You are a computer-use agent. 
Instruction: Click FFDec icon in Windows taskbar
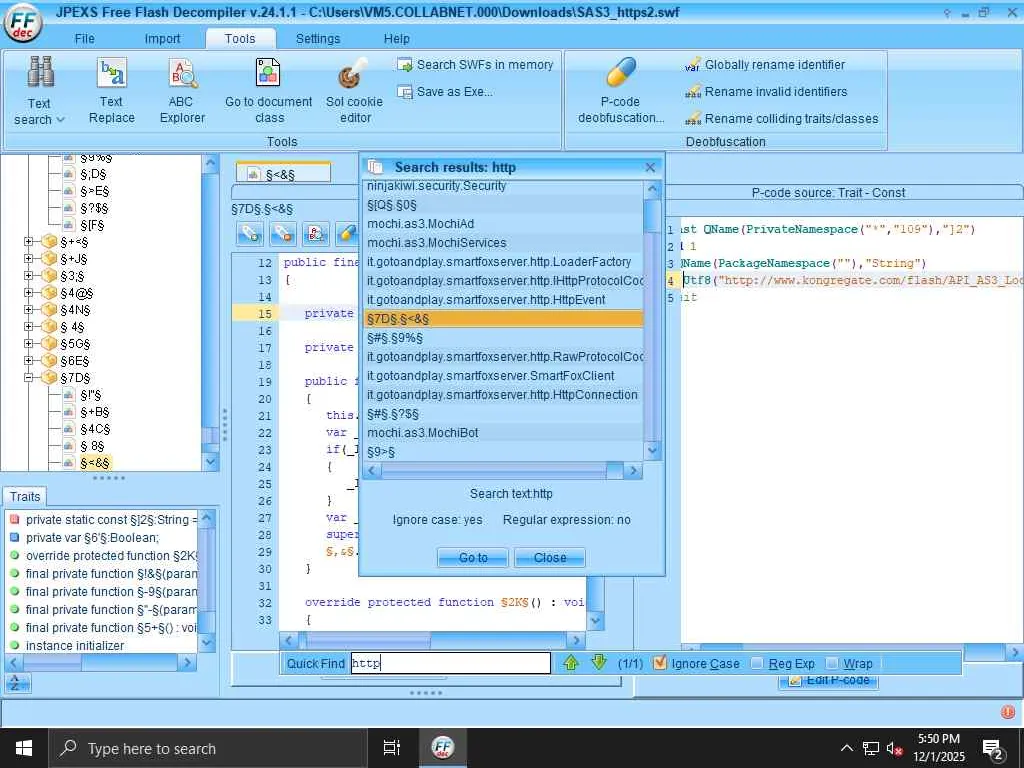tap(443, 748)
